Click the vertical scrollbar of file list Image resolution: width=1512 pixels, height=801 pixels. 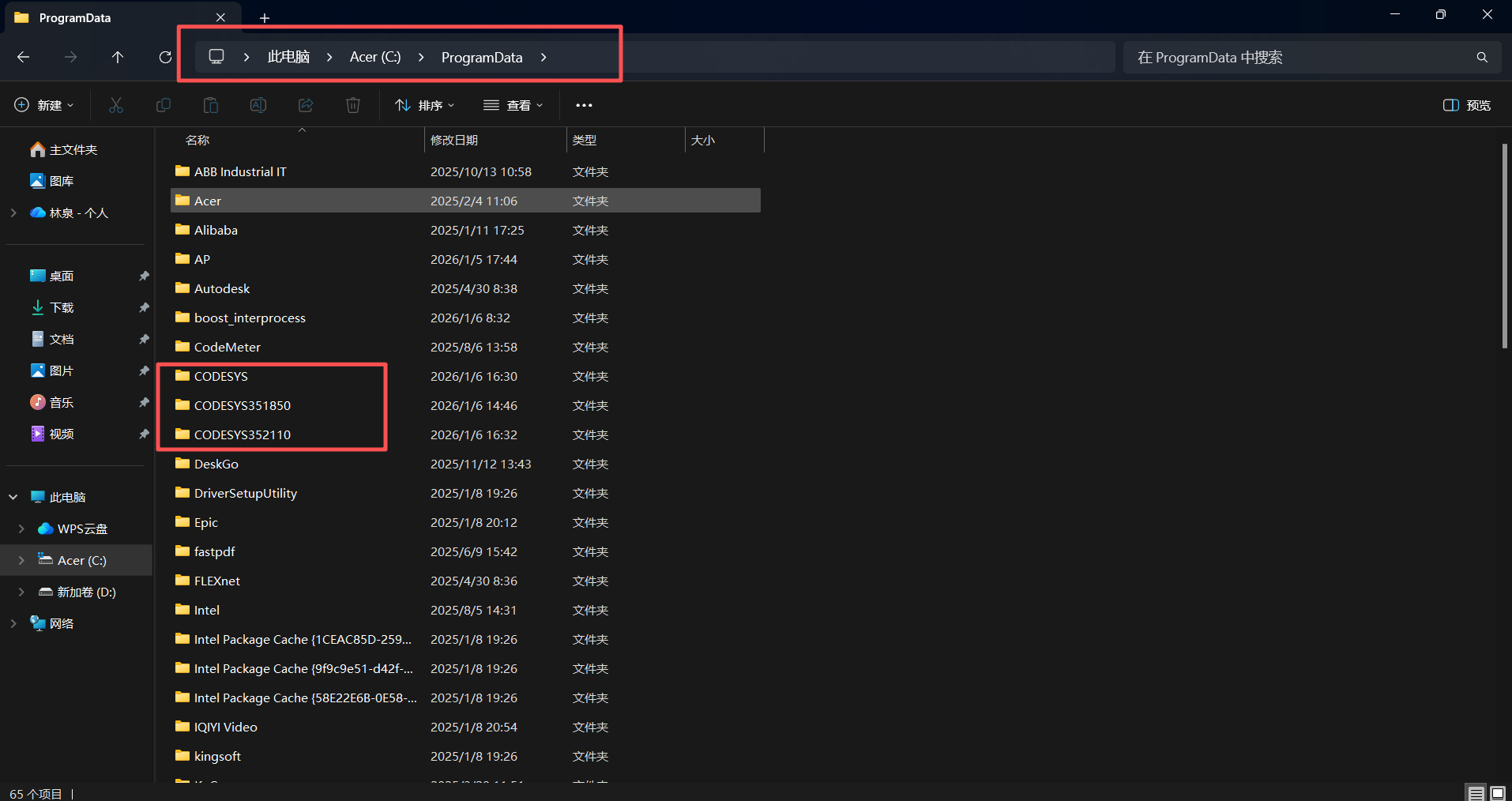[1505, 246]
